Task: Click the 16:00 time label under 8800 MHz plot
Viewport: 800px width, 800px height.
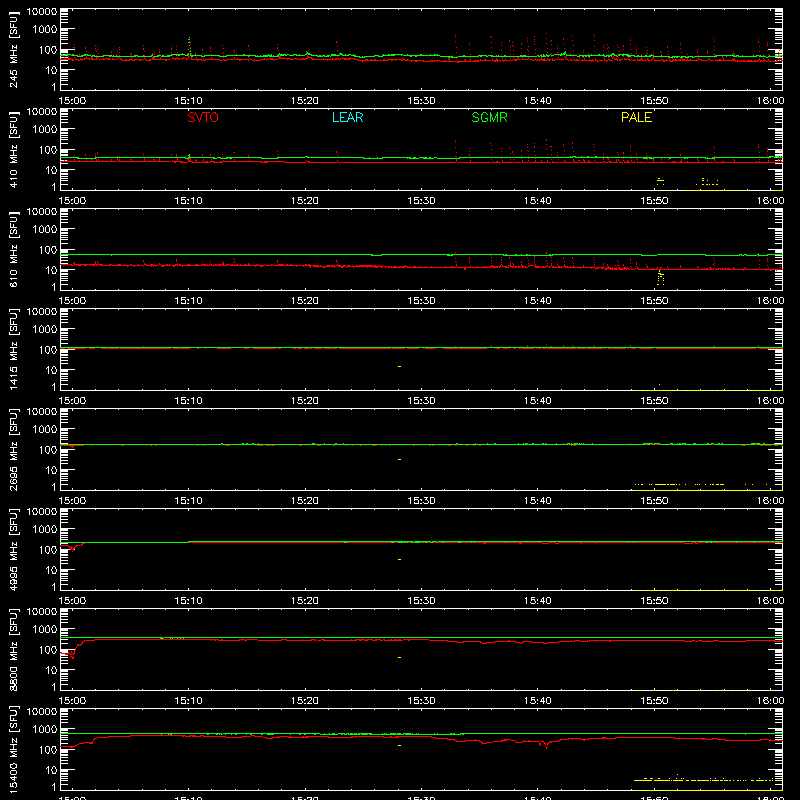Action: point(770,701)
